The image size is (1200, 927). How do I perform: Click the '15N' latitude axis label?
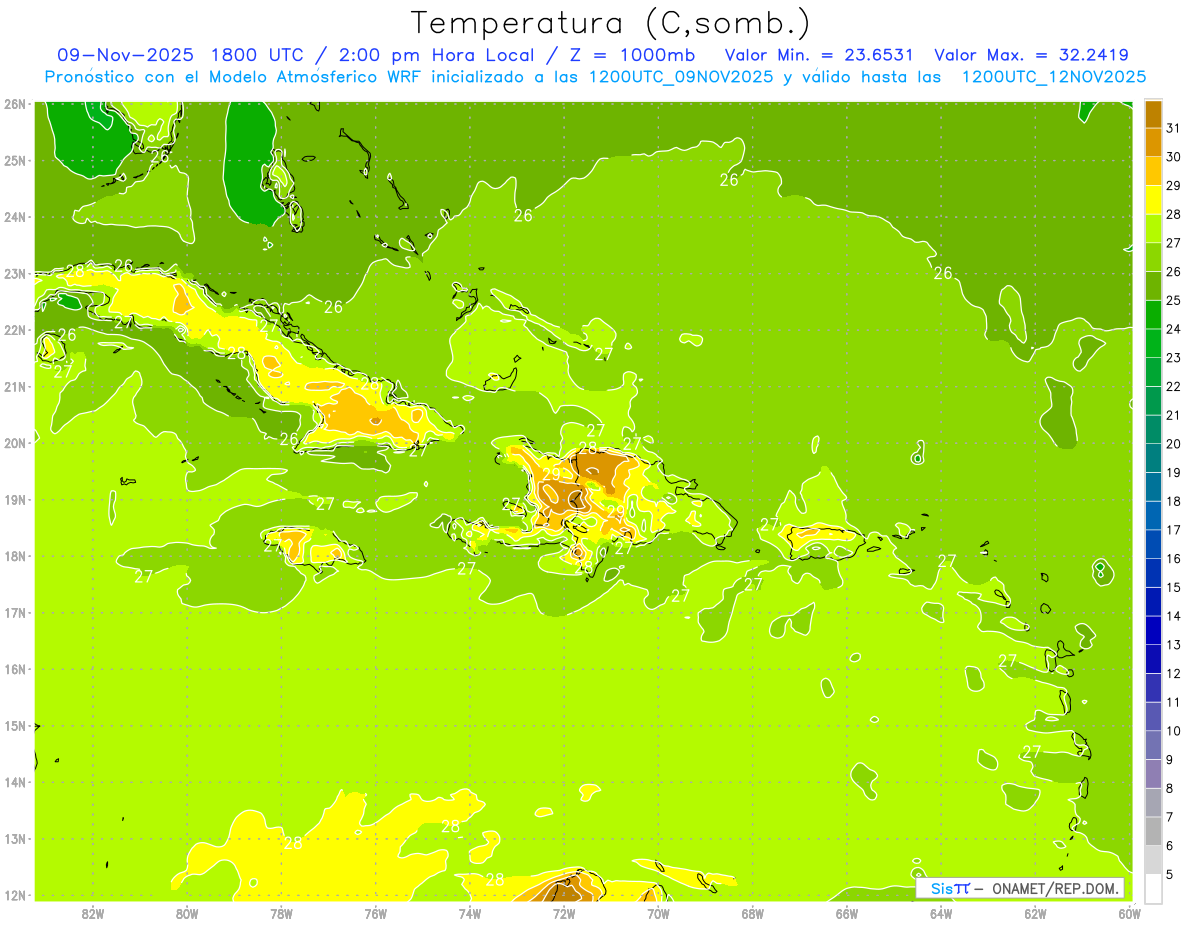tap(14, 726)
